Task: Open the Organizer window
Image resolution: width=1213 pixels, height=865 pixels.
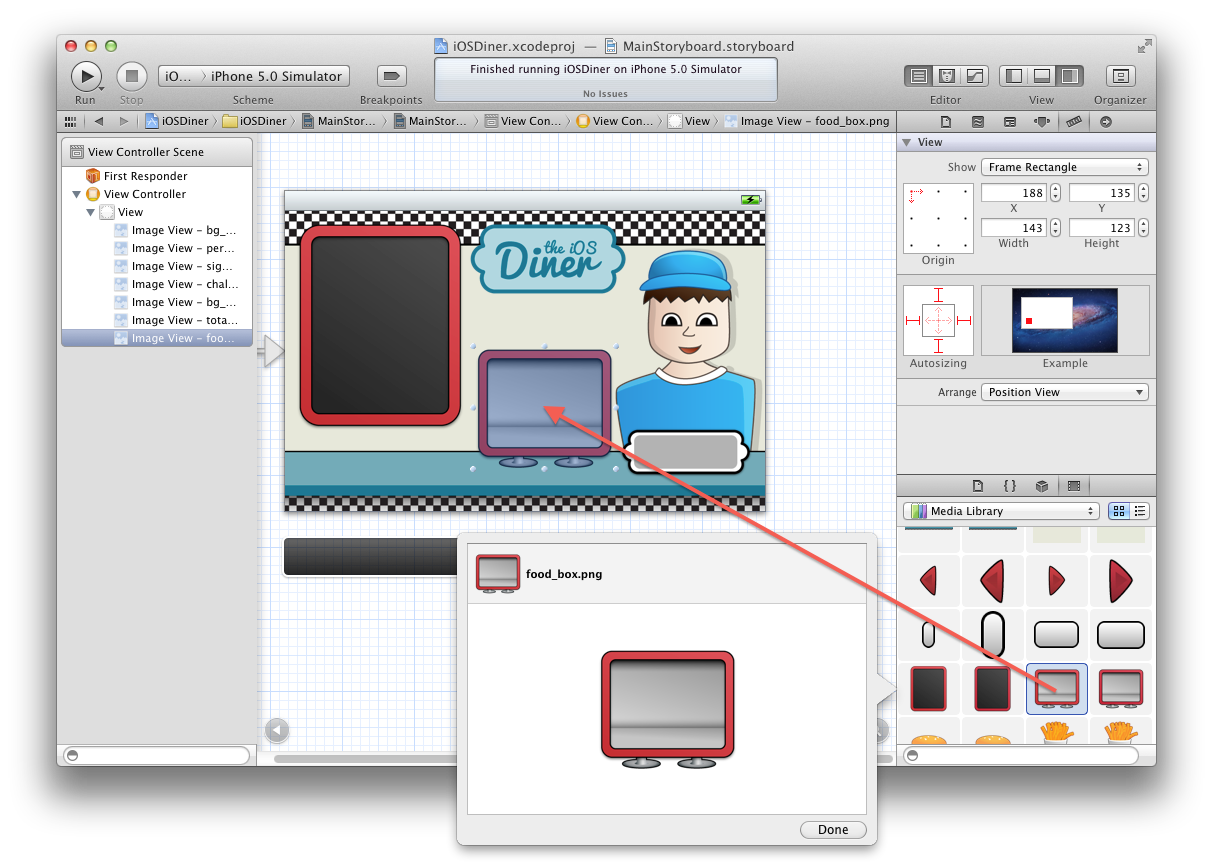Action: [x=1120, y=76]
